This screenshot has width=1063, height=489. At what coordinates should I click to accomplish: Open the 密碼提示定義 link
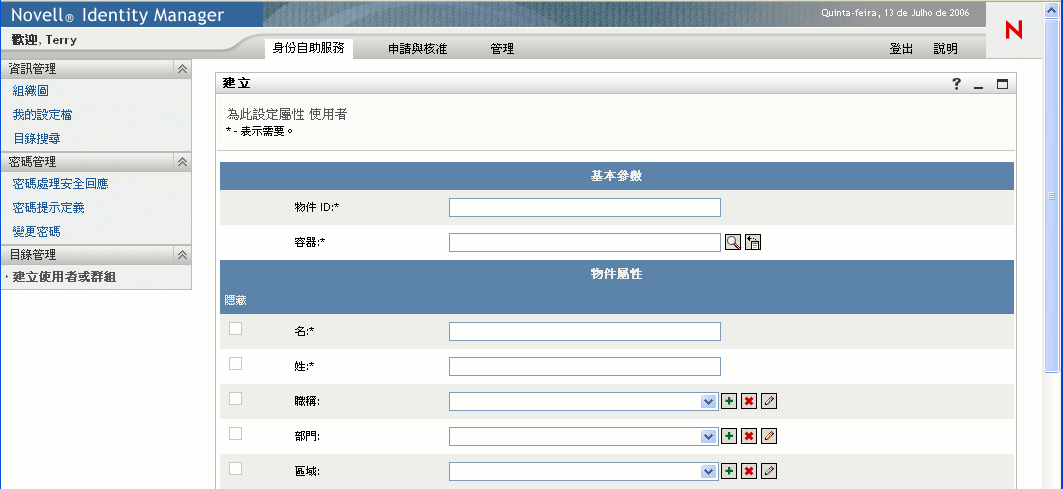tap(48, 208)
